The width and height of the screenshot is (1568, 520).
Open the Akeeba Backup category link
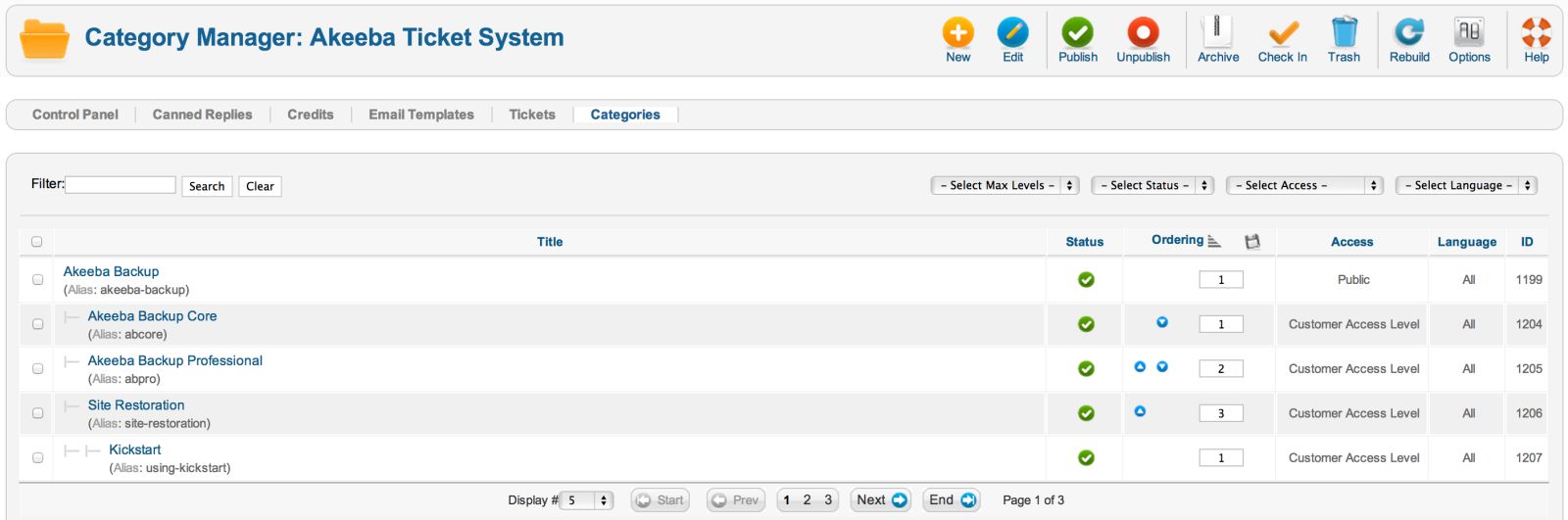(x=111, y=271)
